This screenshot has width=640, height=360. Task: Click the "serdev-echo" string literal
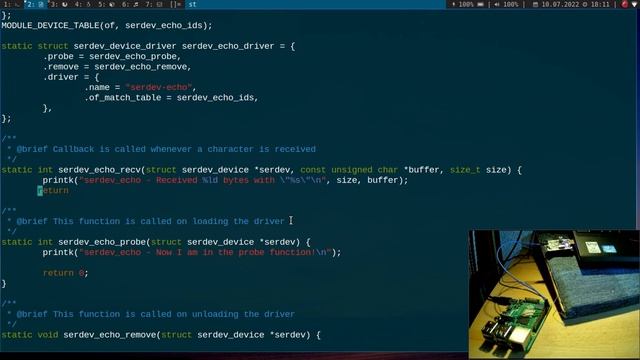159,87
